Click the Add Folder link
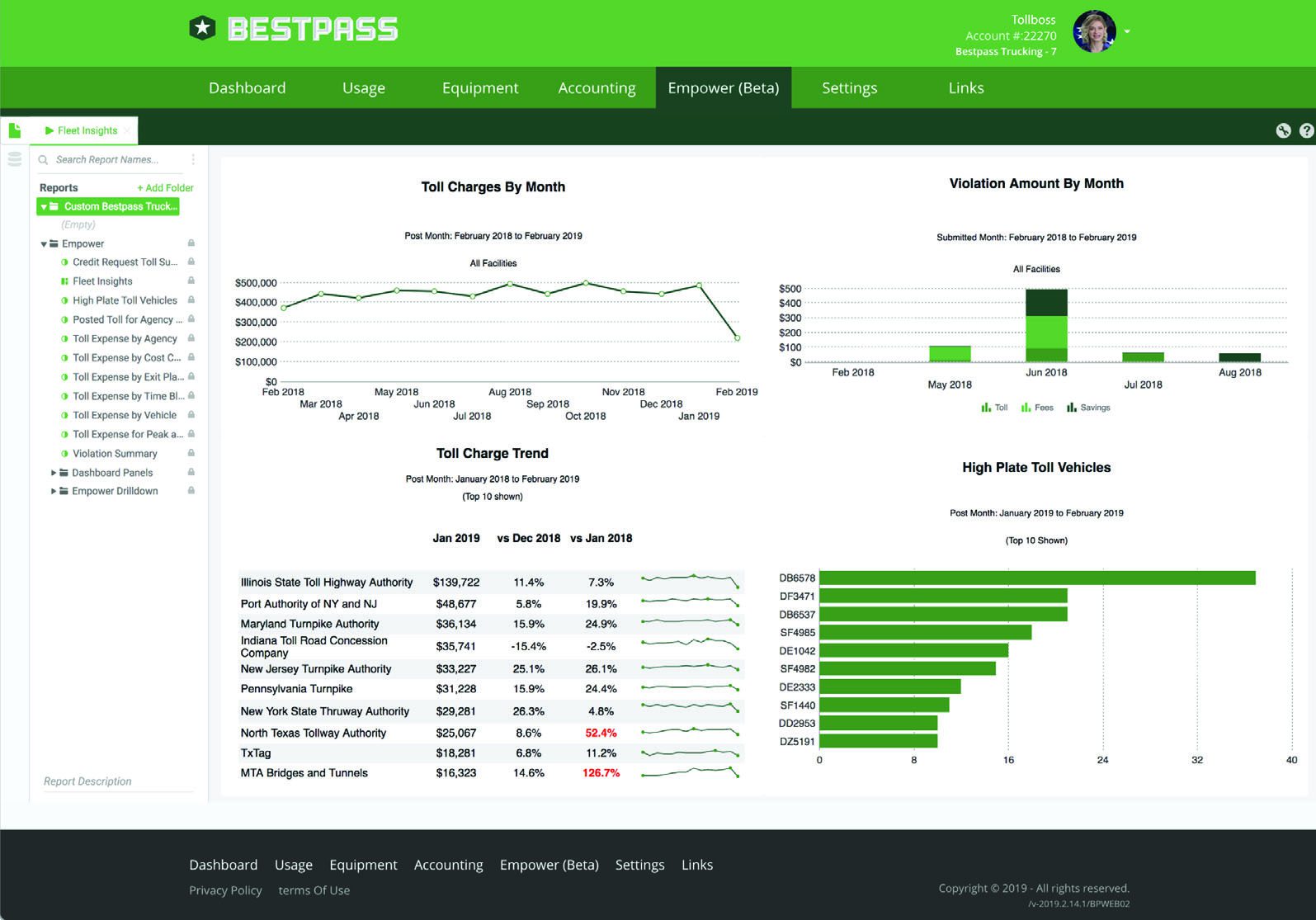This screenshot has width=1316, height=920. (165, 188)
